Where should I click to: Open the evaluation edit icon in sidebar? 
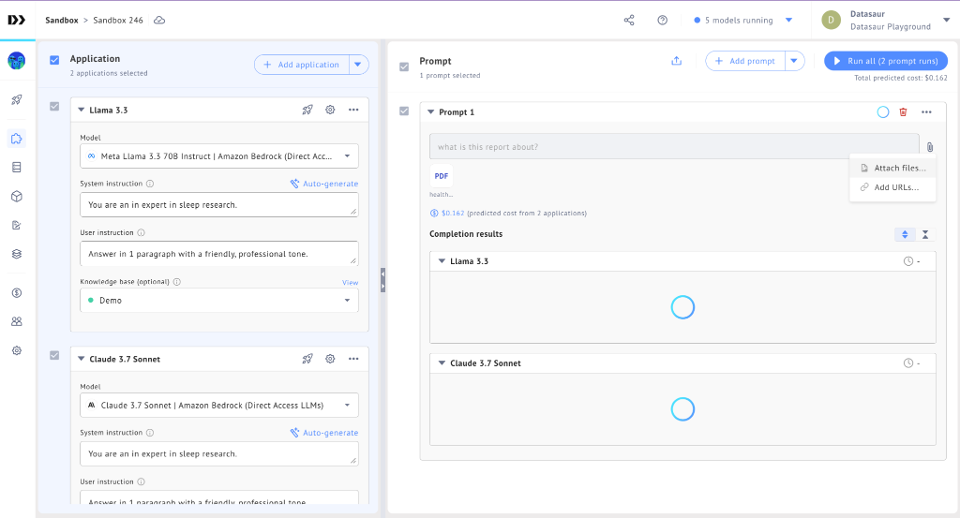(17, 225)
